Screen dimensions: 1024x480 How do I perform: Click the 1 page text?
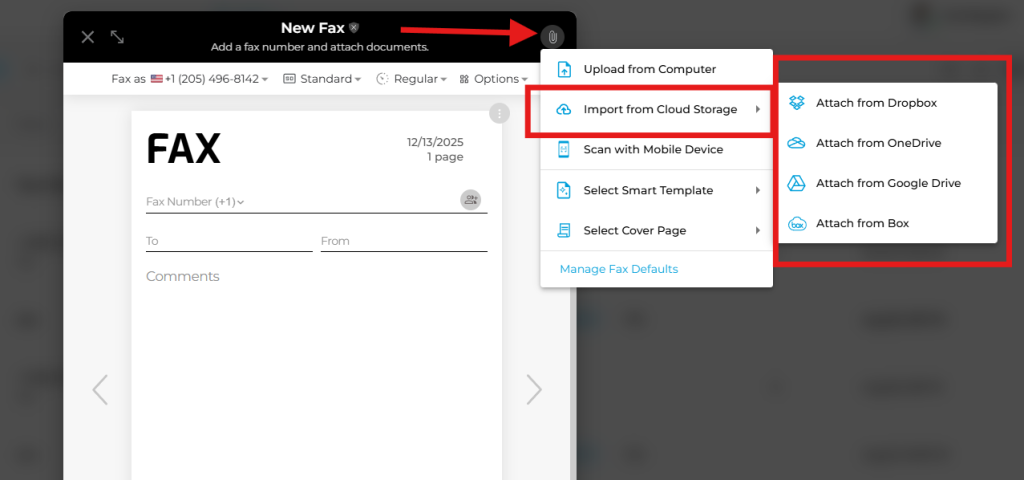click(x=445, y=157)
